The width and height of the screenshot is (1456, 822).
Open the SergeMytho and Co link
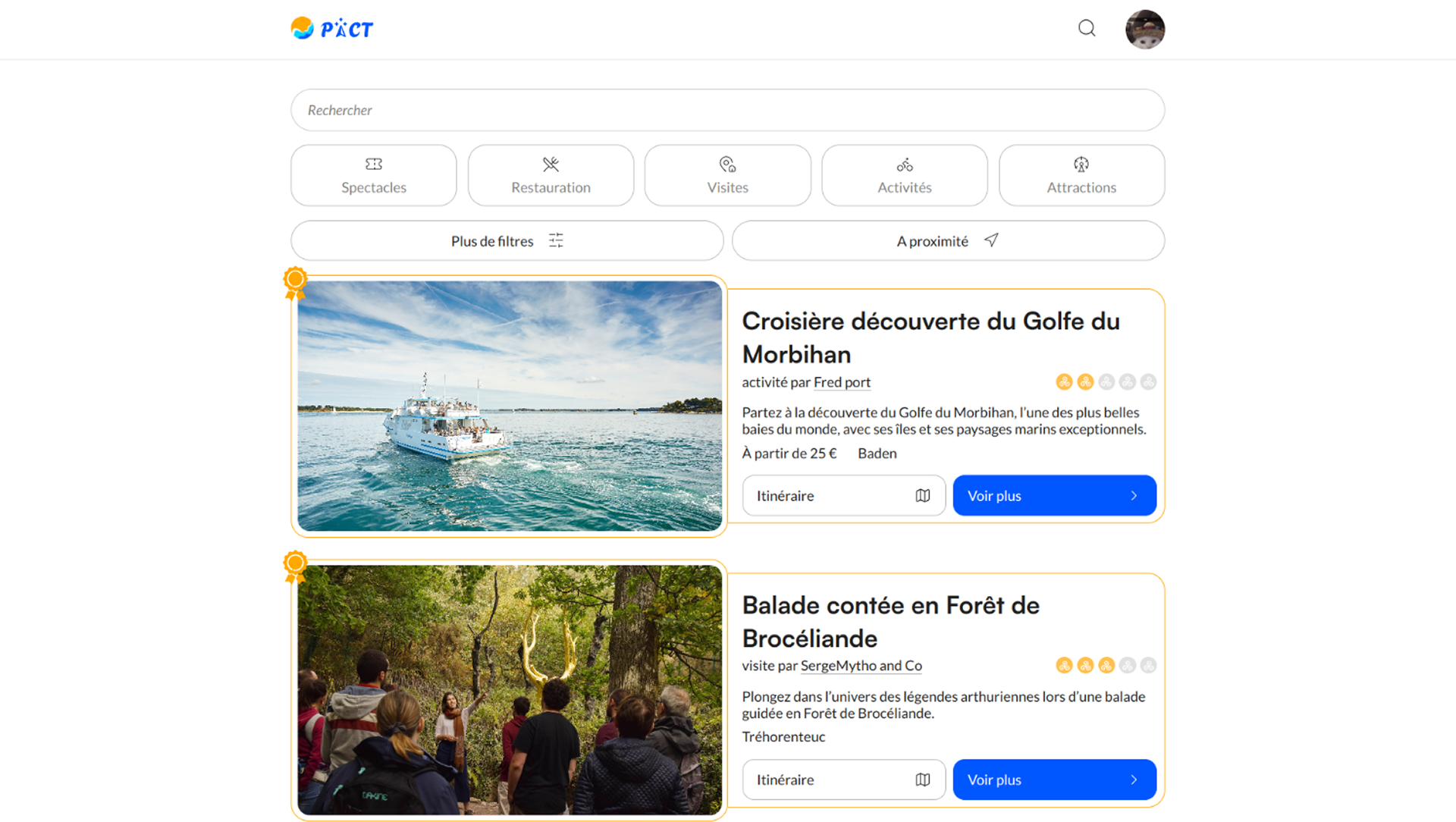[x=861, y=666]
